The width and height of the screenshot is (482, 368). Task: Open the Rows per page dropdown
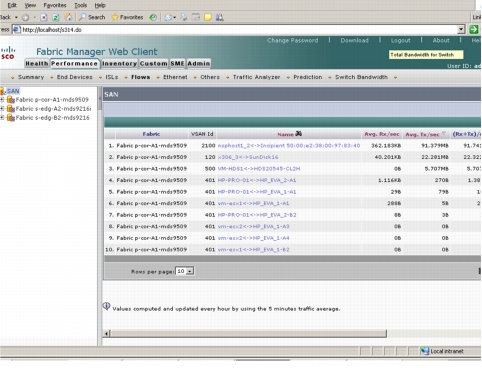[x=185, y=271]
